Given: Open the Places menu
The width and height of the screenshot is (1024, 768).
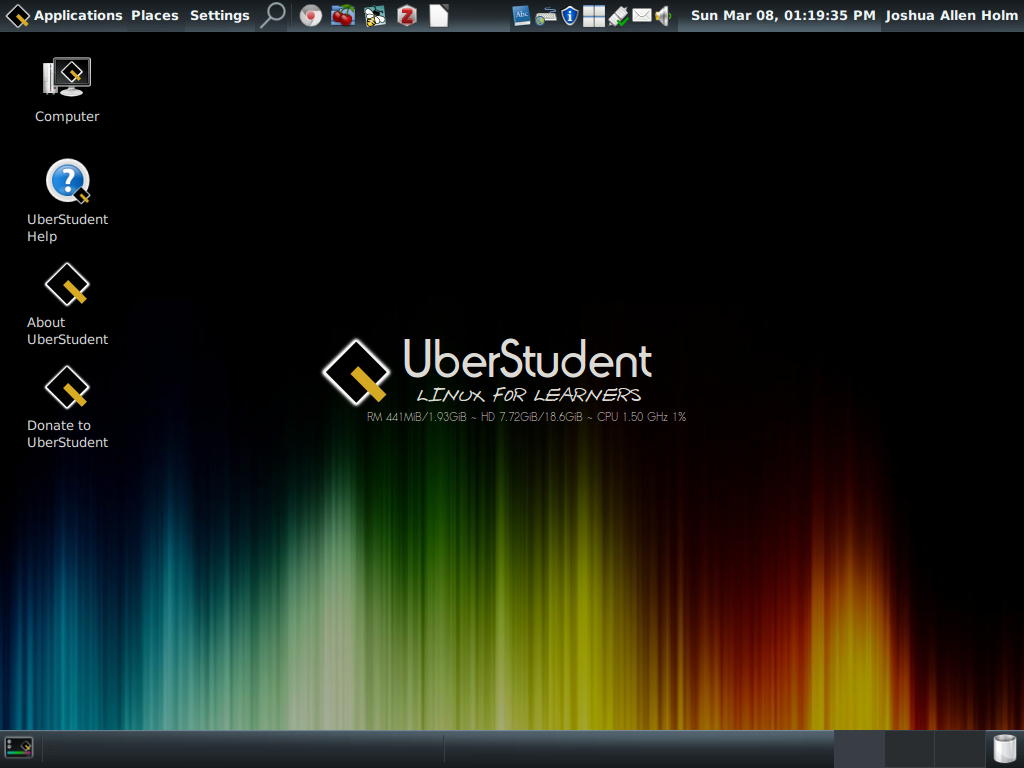Looking at the screenshot, I should (154, 15).
